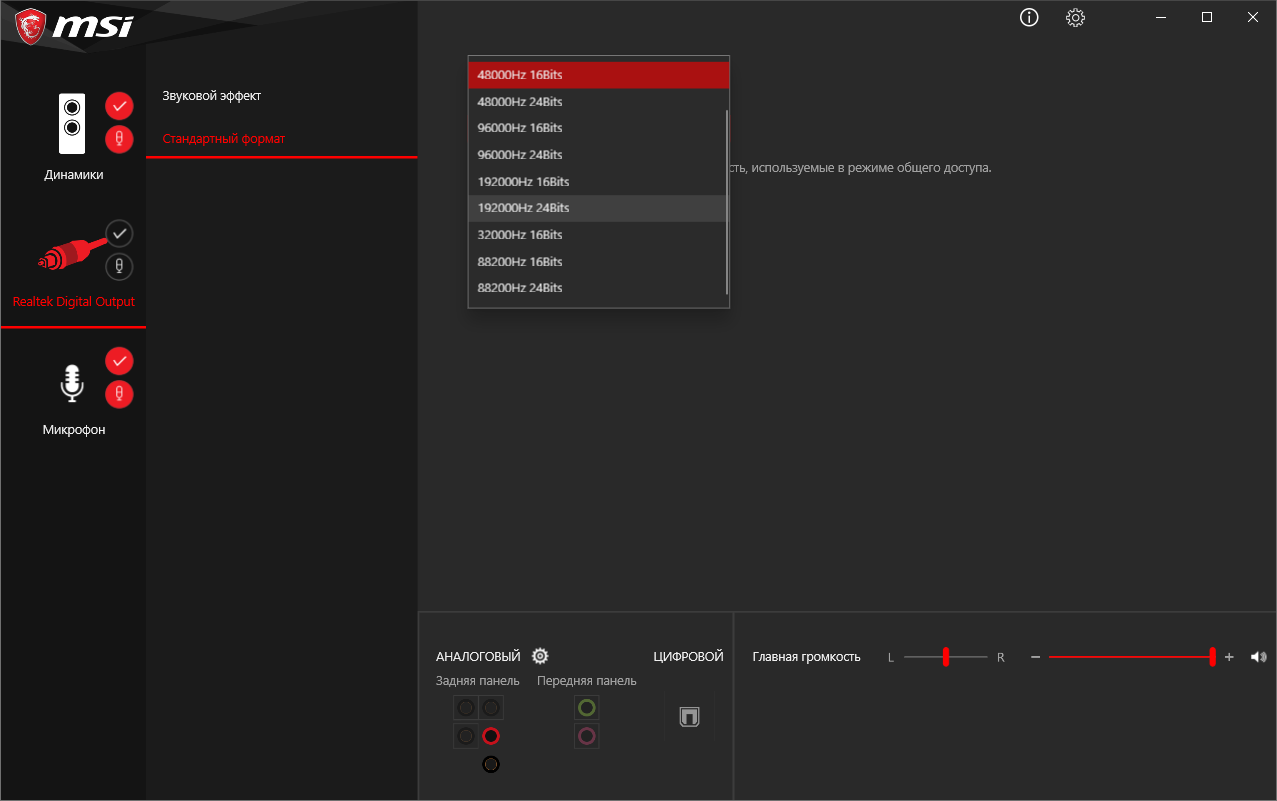Click the Передняя панель label
The width and height of the screenshot is (1277, 801).
587,681
